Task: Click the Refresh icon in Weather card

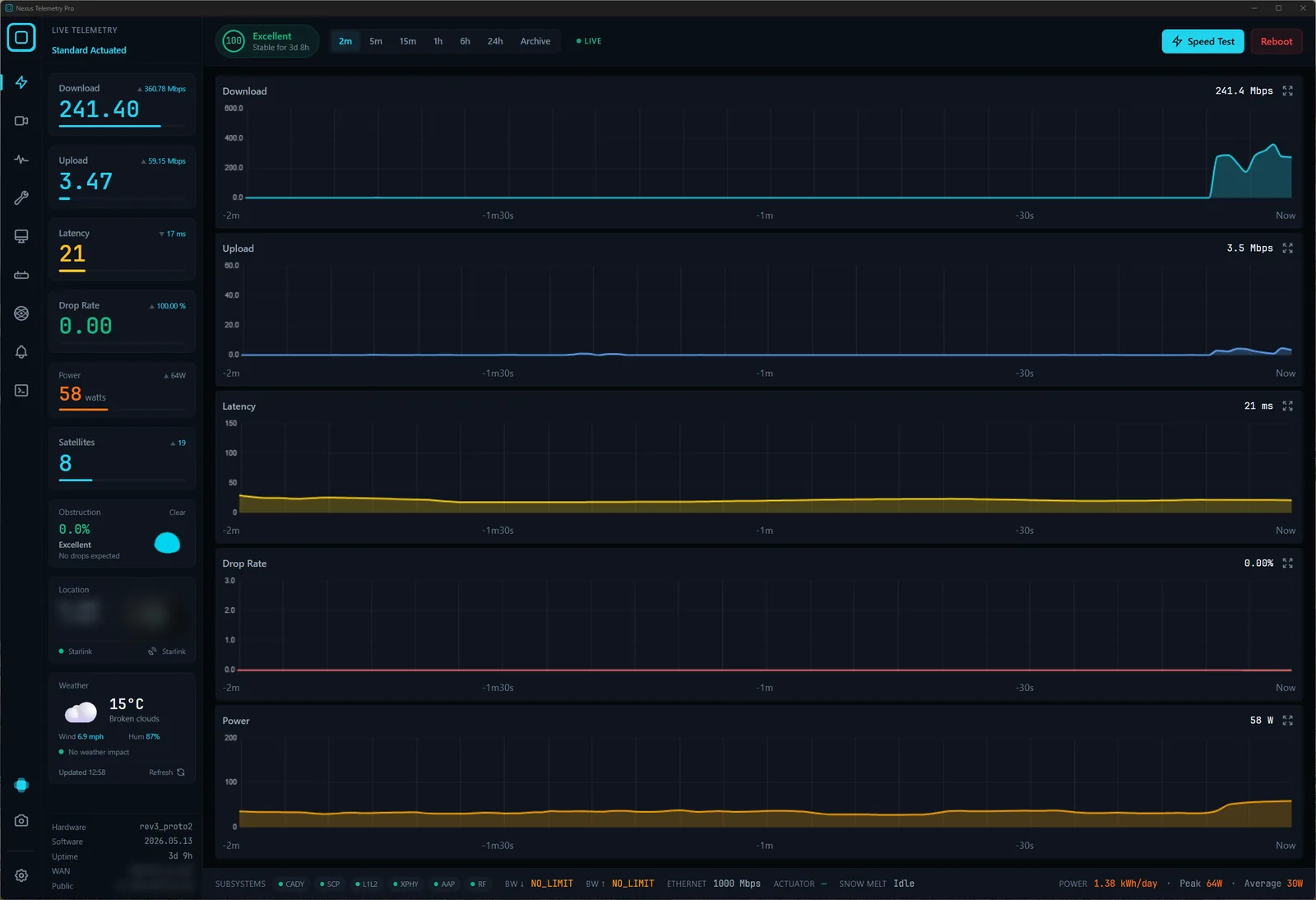Action: [181, 772]
